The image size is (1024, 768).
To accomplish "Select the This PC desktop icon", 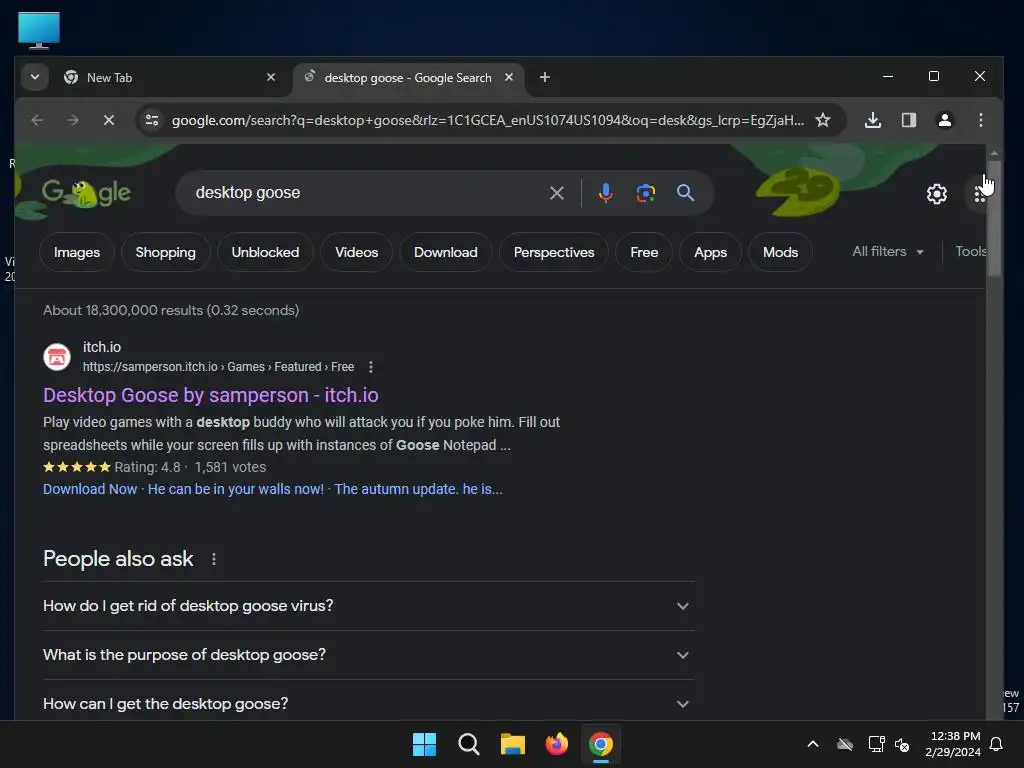I will [39, 30].
